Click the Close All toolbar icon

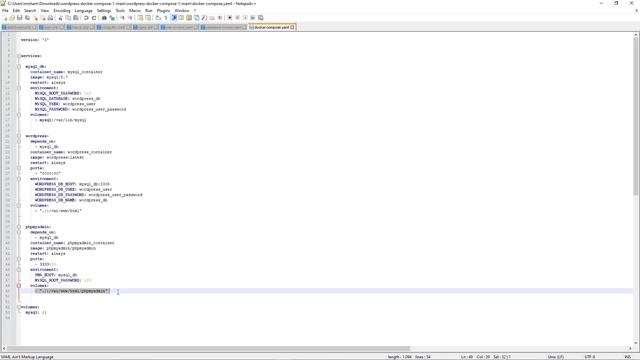43,18
